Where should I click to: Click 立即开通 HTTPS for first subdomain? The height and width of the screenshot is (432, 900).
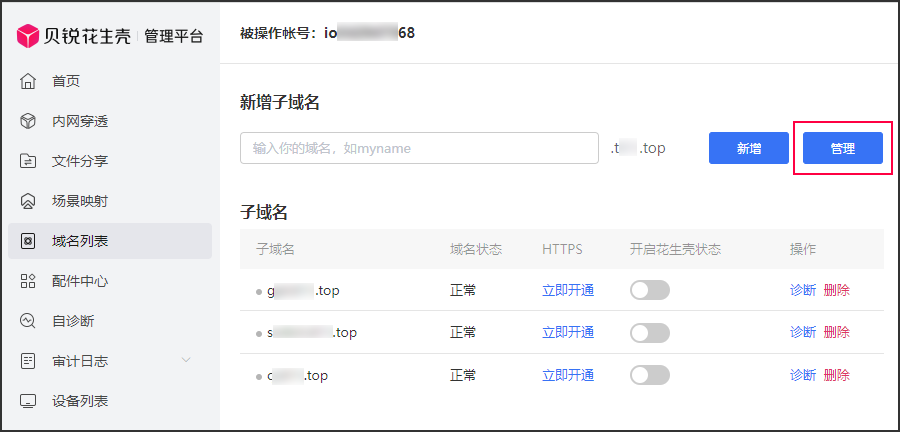click(x=568, y=290)
